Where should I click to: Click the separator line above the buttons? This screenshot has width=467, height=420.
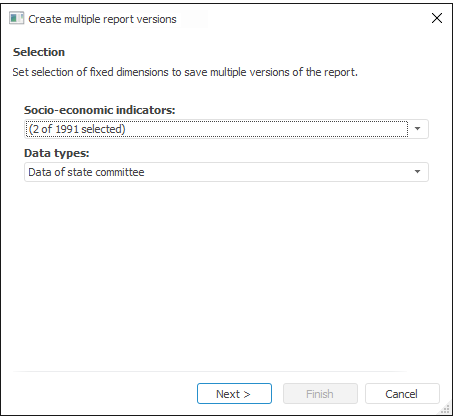pos(210,371)
